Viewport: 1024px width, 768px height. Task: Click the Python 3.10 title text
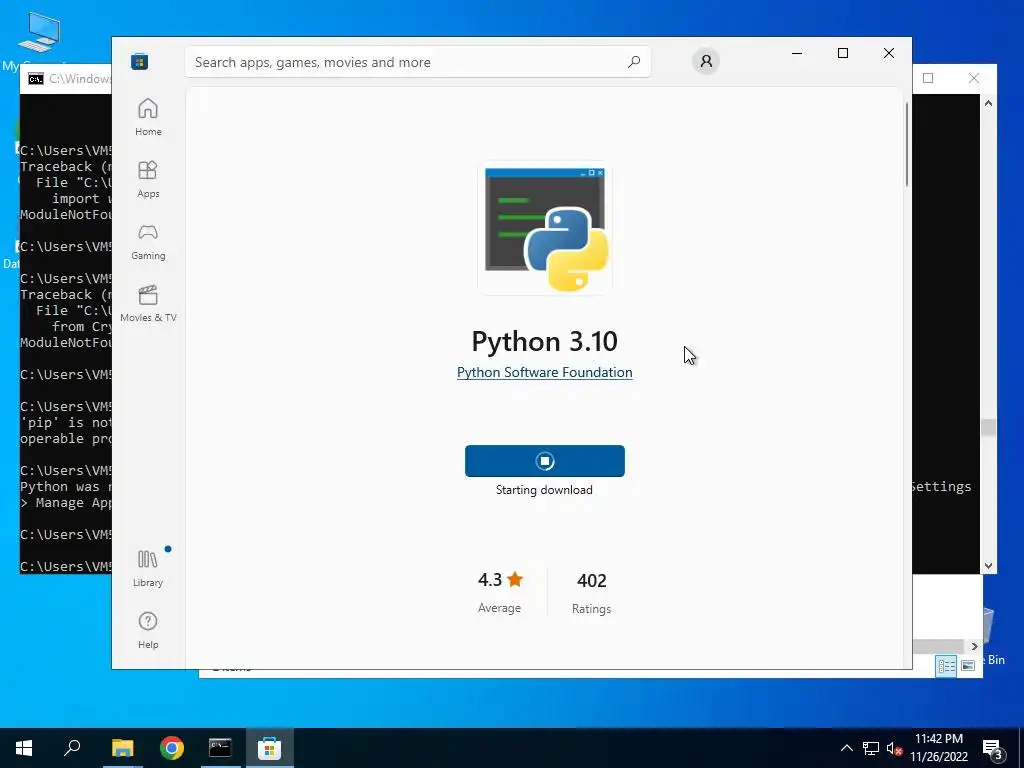545,341
